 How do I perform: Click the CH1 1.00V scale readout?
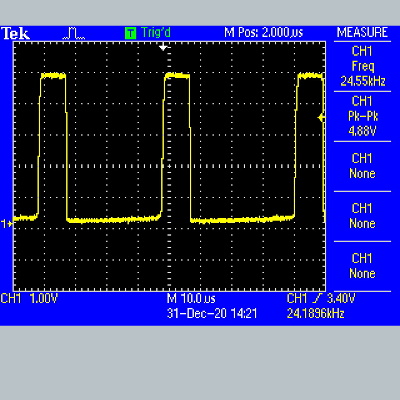click(x=29, y=298)
